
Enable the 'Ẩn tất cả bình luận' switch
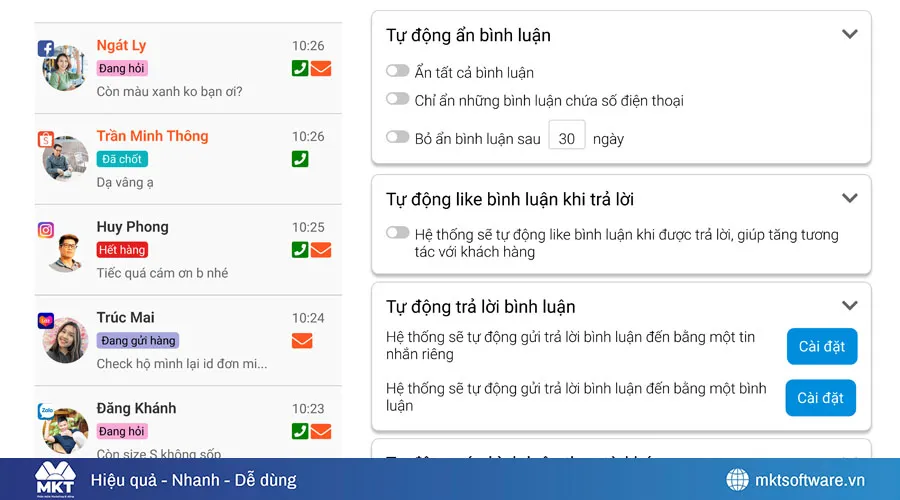pyautogui.click(x=397, y=71)
